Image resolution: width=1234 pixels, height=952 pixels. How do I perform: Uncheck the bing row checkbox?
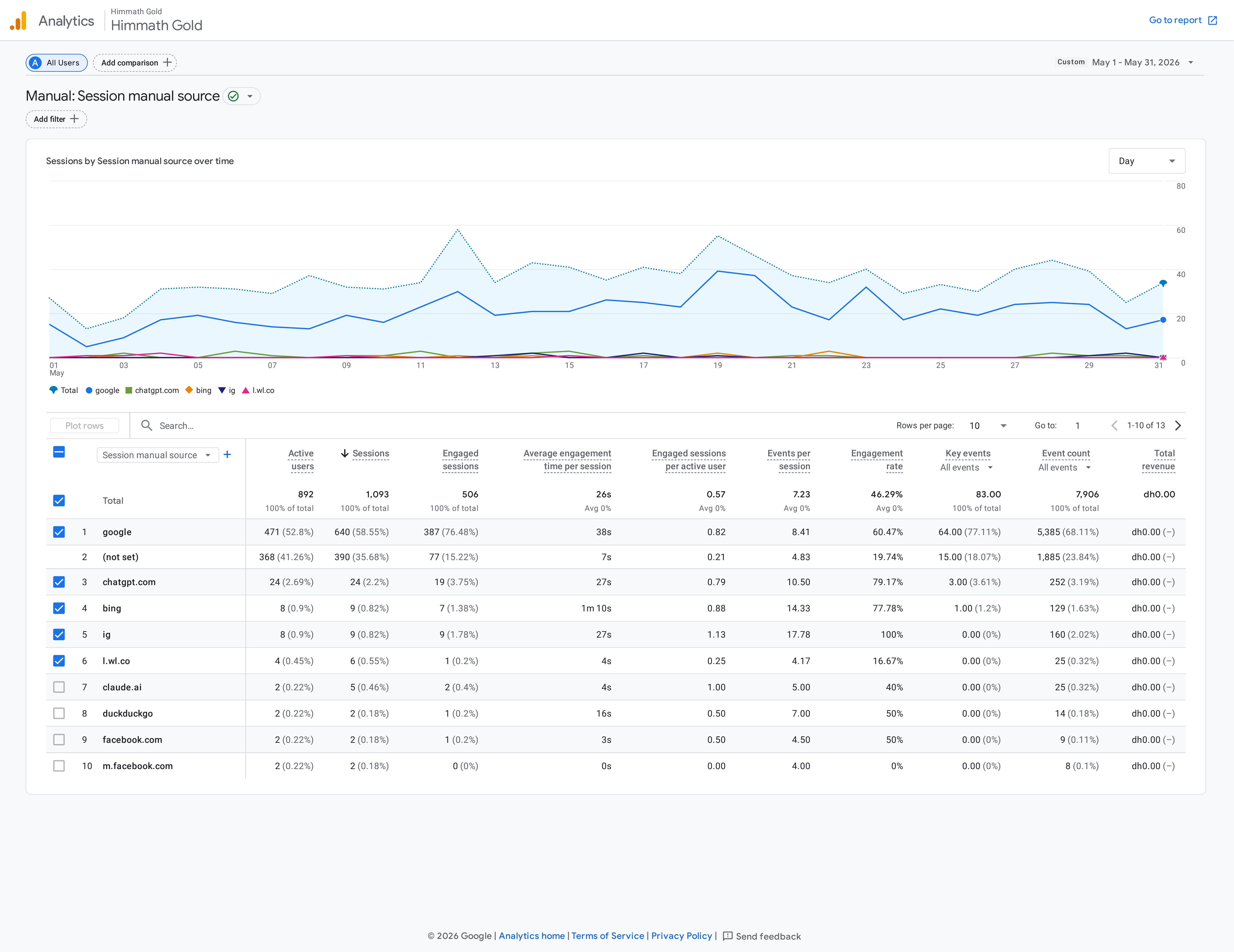pyautogui.click(x=59, y=608)
